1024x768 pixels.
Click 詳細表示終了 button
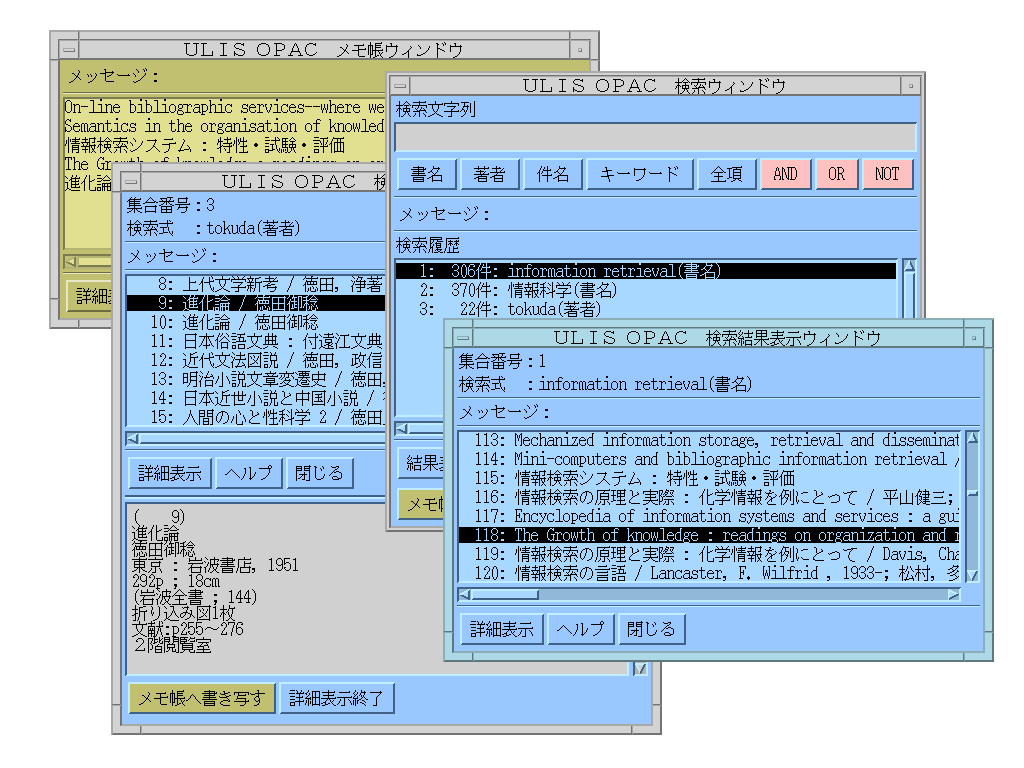(336, 698)
